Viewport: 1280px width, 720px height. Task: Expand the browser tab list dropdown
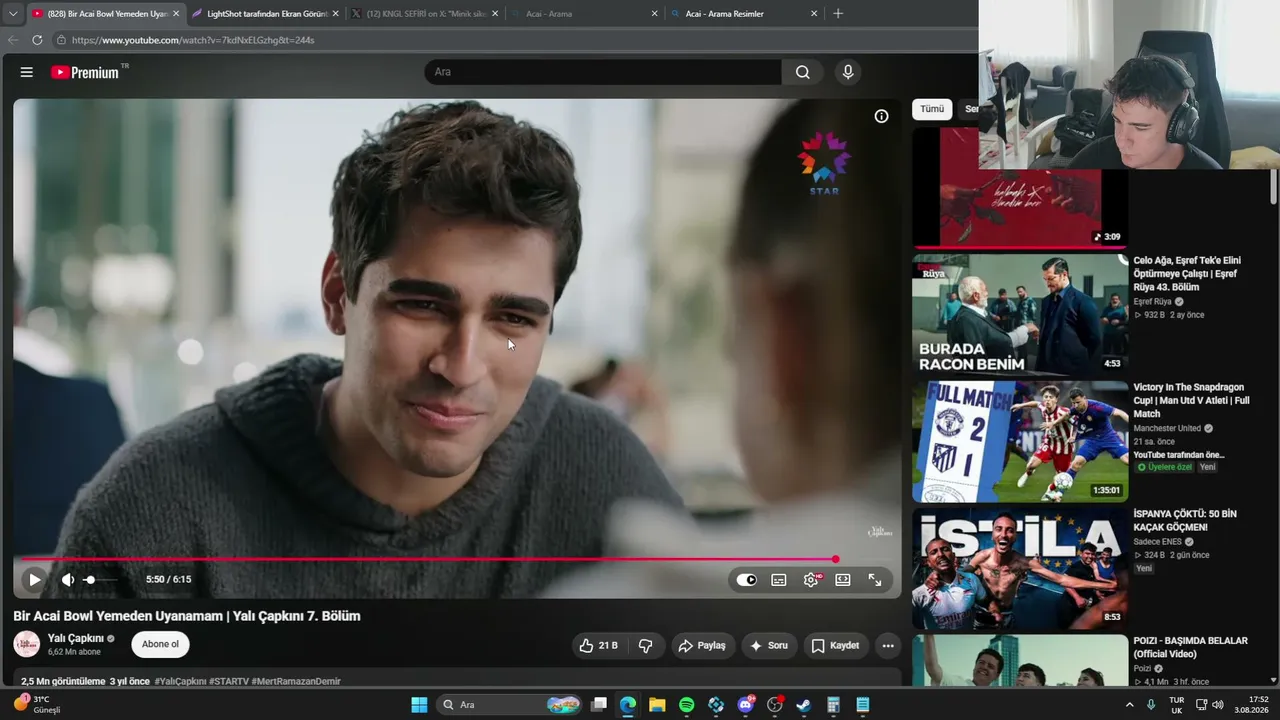12,14
